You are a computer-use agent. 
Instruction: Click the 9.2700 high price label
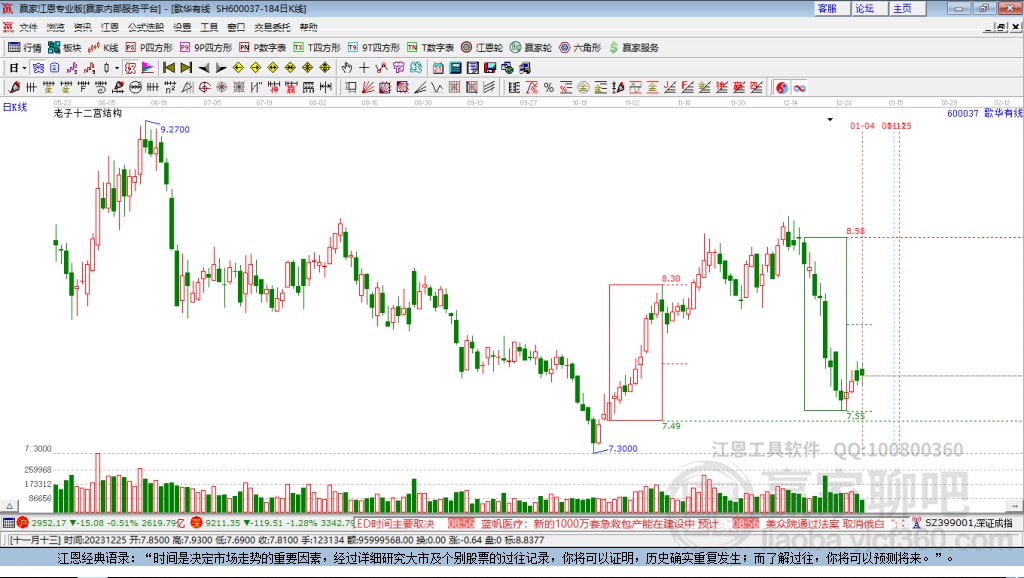point(175,129)
